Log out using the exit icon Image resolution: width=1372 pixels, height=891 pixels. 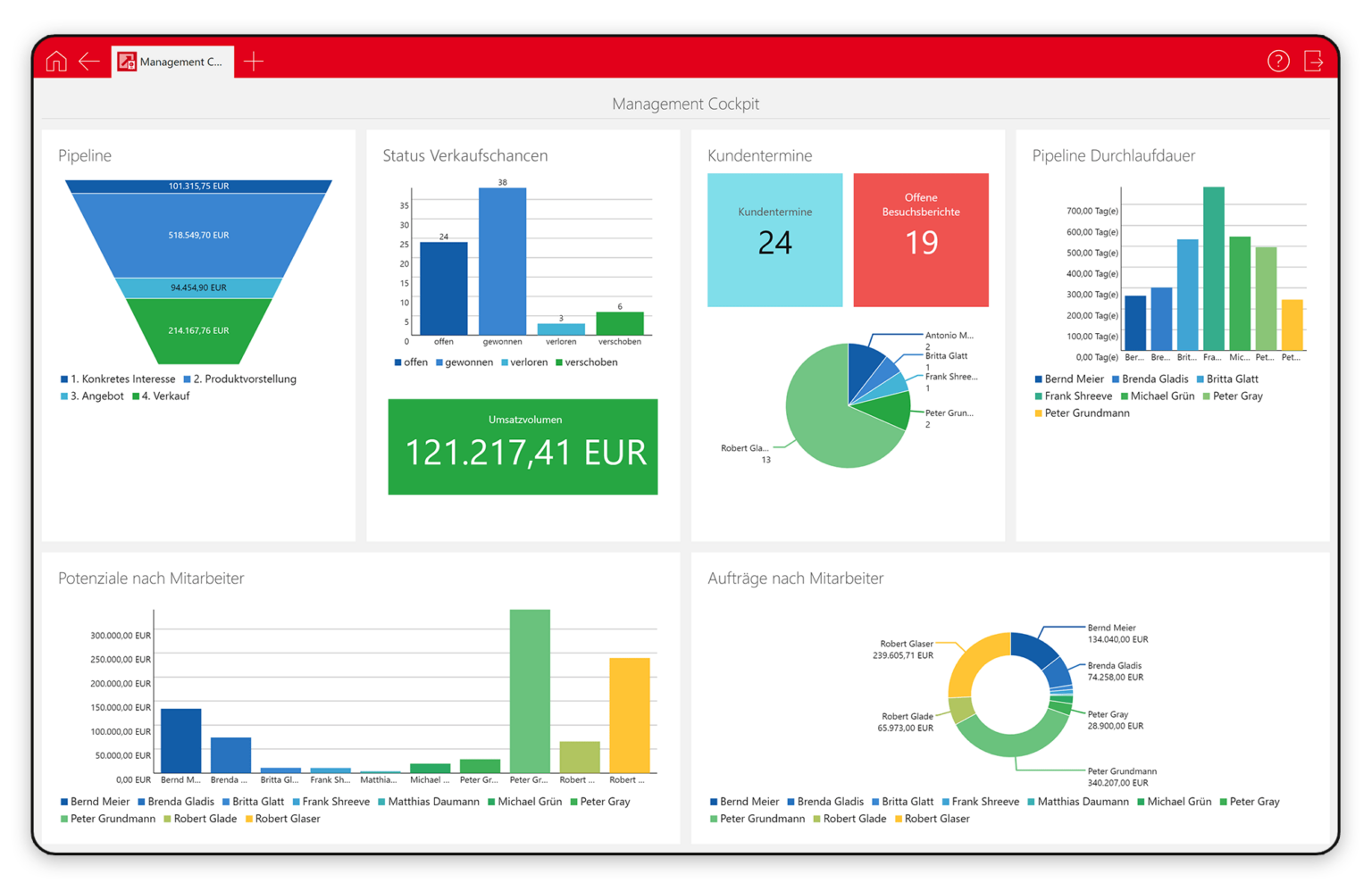pos(1314,61)
